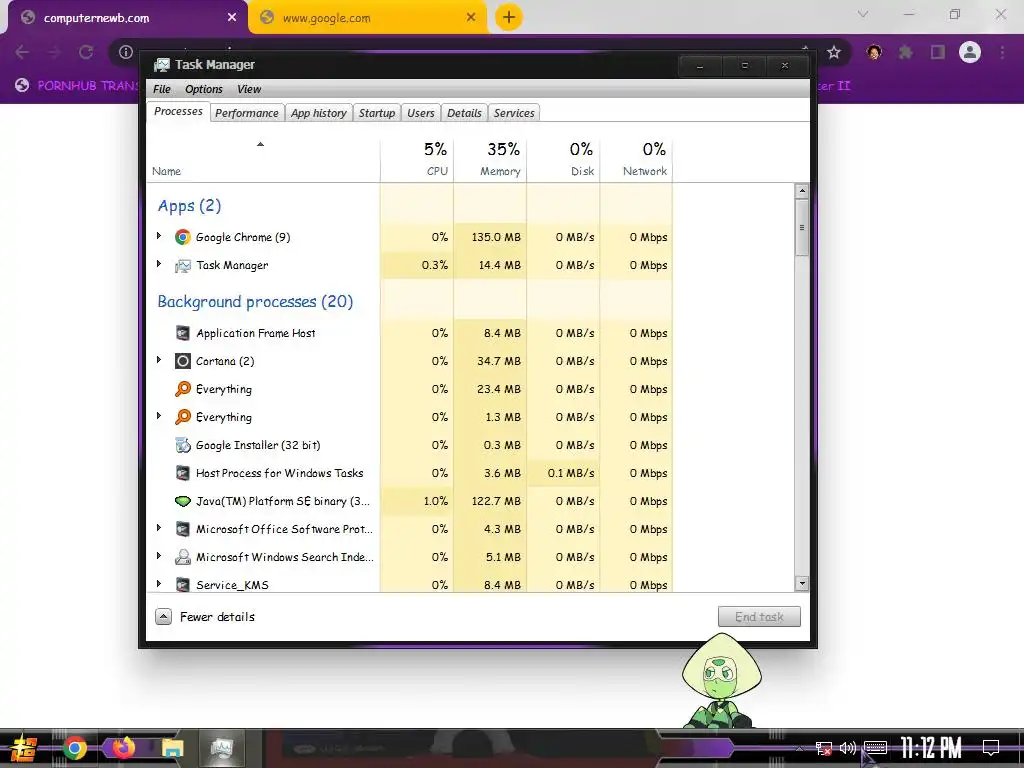Viewport: 1024px width, 768px height.
Task: Open a new Chrome tab with plus button
Action: (x=509, y=17)
